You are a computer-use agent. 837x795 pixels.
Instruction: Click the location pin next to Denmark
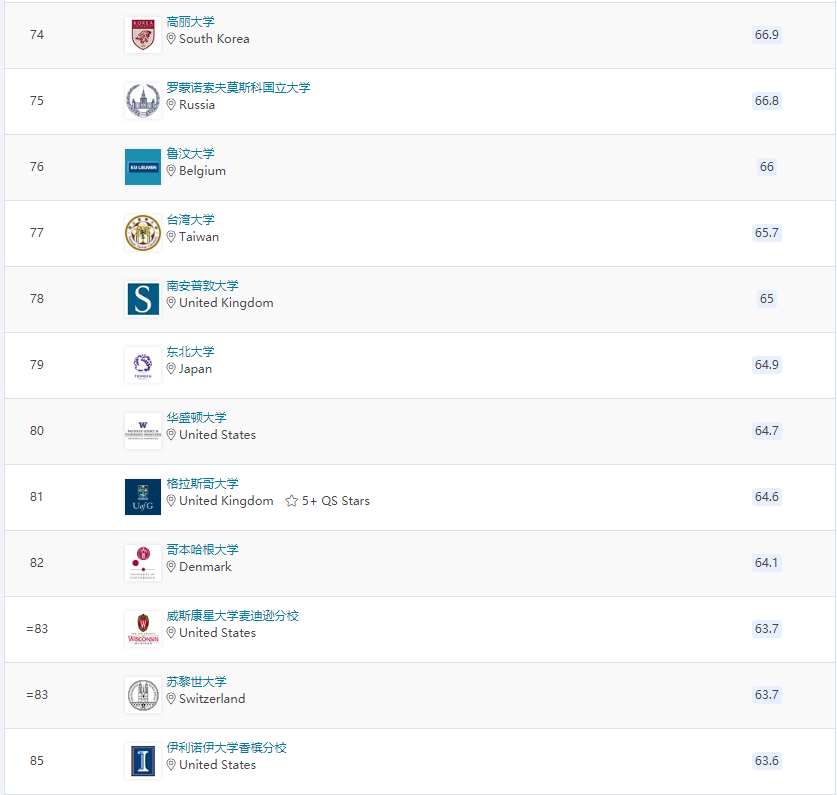pyautogui.click(x=171, y=567)
